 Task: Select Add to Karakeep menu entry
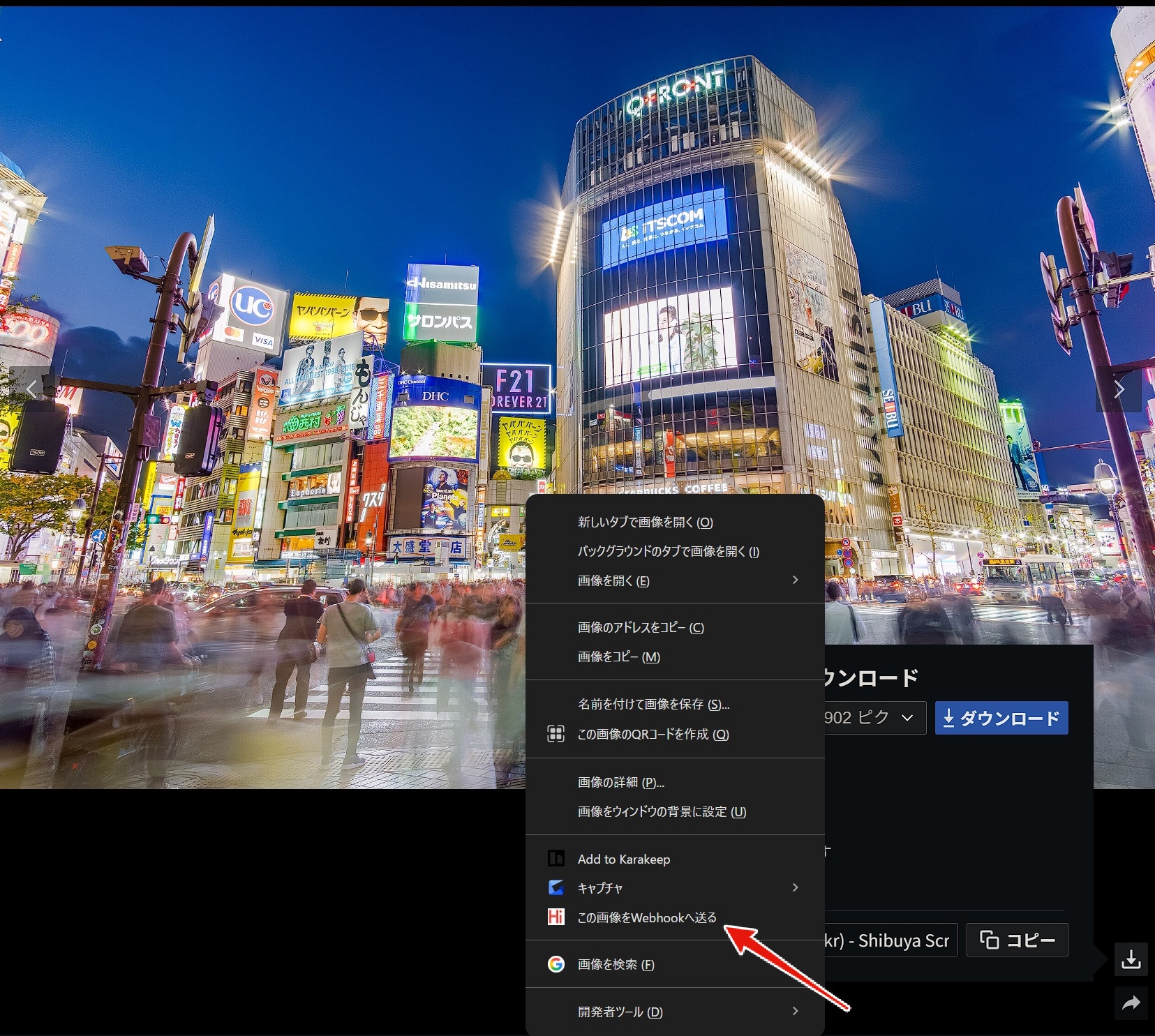click(675, 859)
